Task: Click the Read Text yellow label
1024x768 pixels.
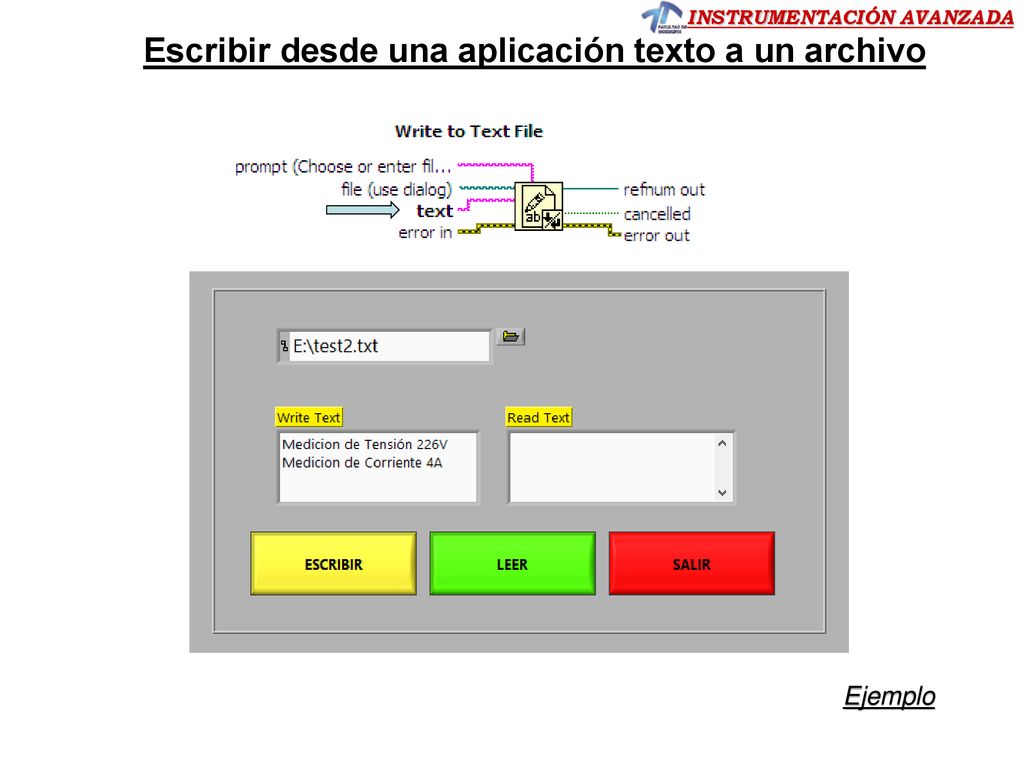Action: [539, 417]
